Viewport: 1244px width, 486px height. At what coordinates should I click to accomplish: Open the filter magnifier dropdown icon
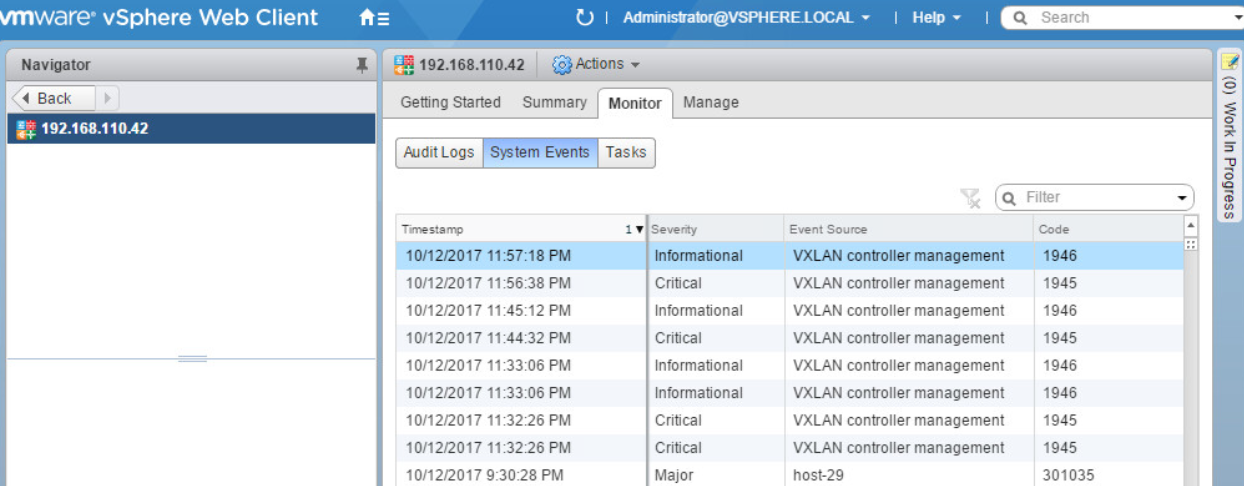[x=1011, y=198]
